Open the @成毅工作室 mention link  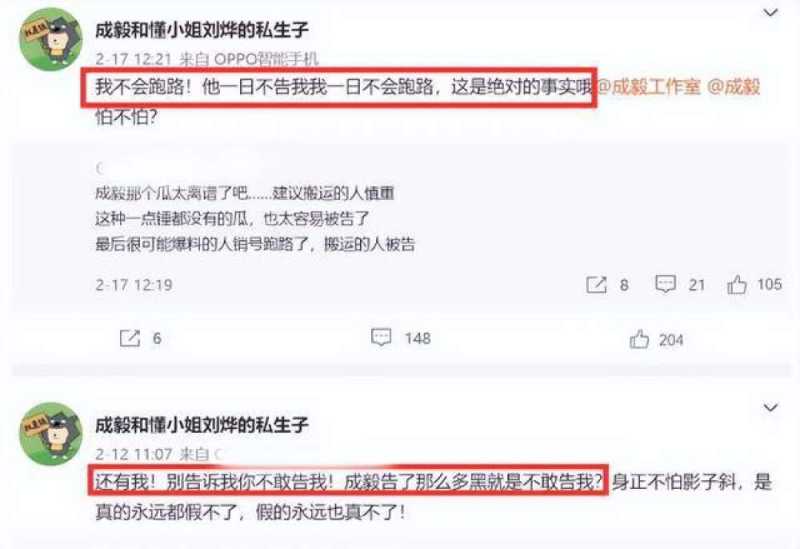click(x=649, y=87)
